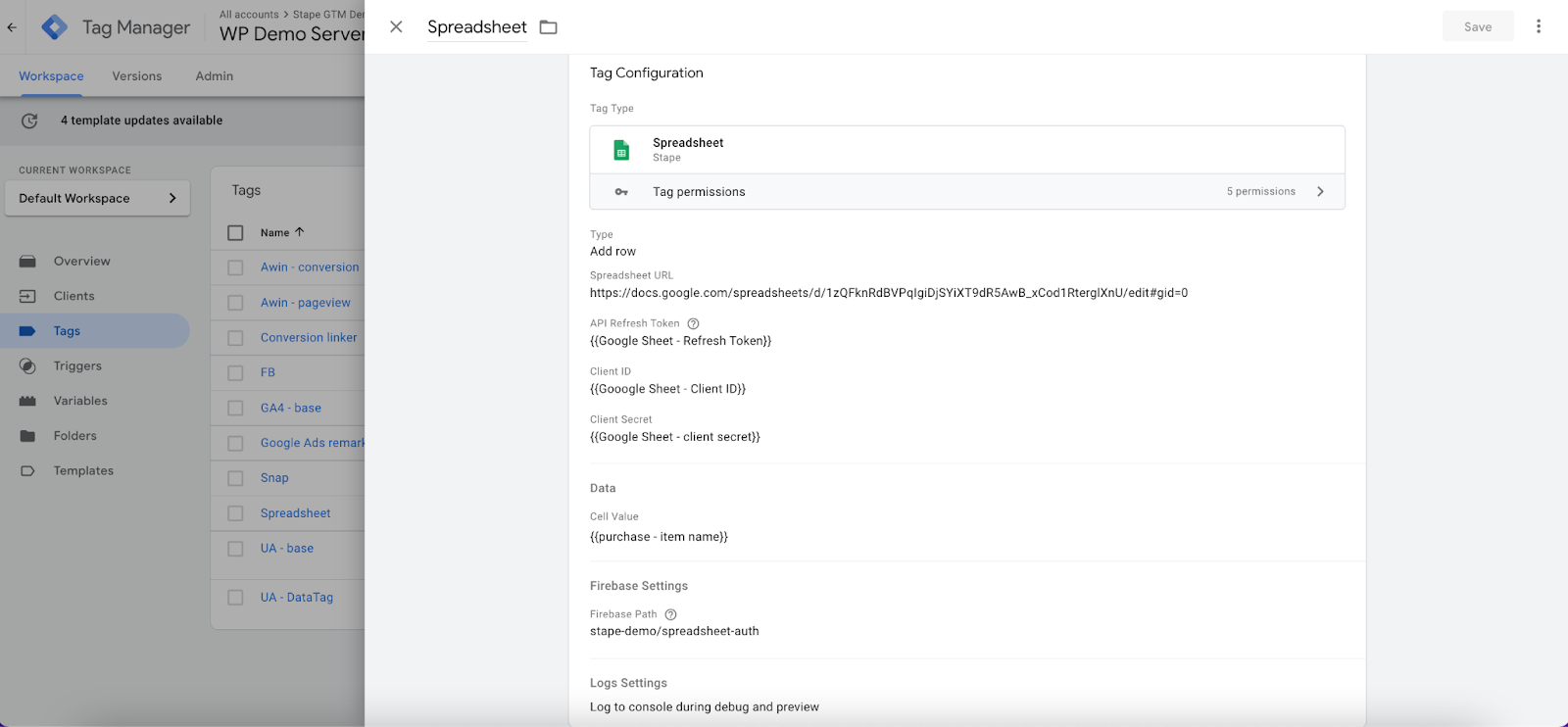
Task: Click the {{purchase - item name}} cell value
Action: 659,537
